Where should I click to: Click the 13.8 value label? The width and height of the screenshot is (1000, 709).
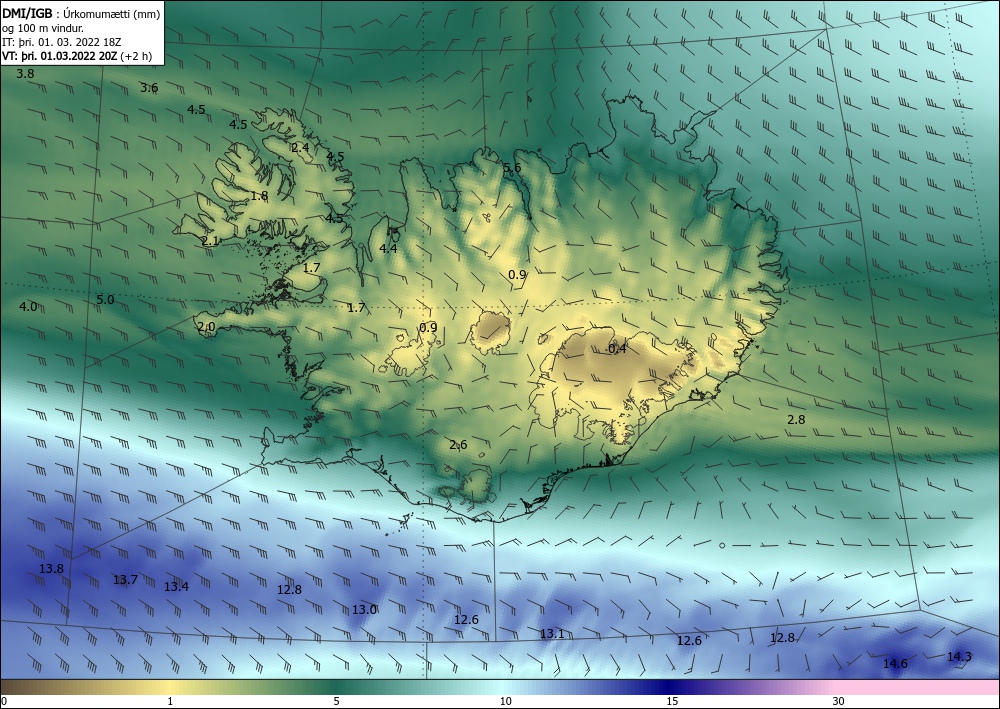(x=51, y=568)
